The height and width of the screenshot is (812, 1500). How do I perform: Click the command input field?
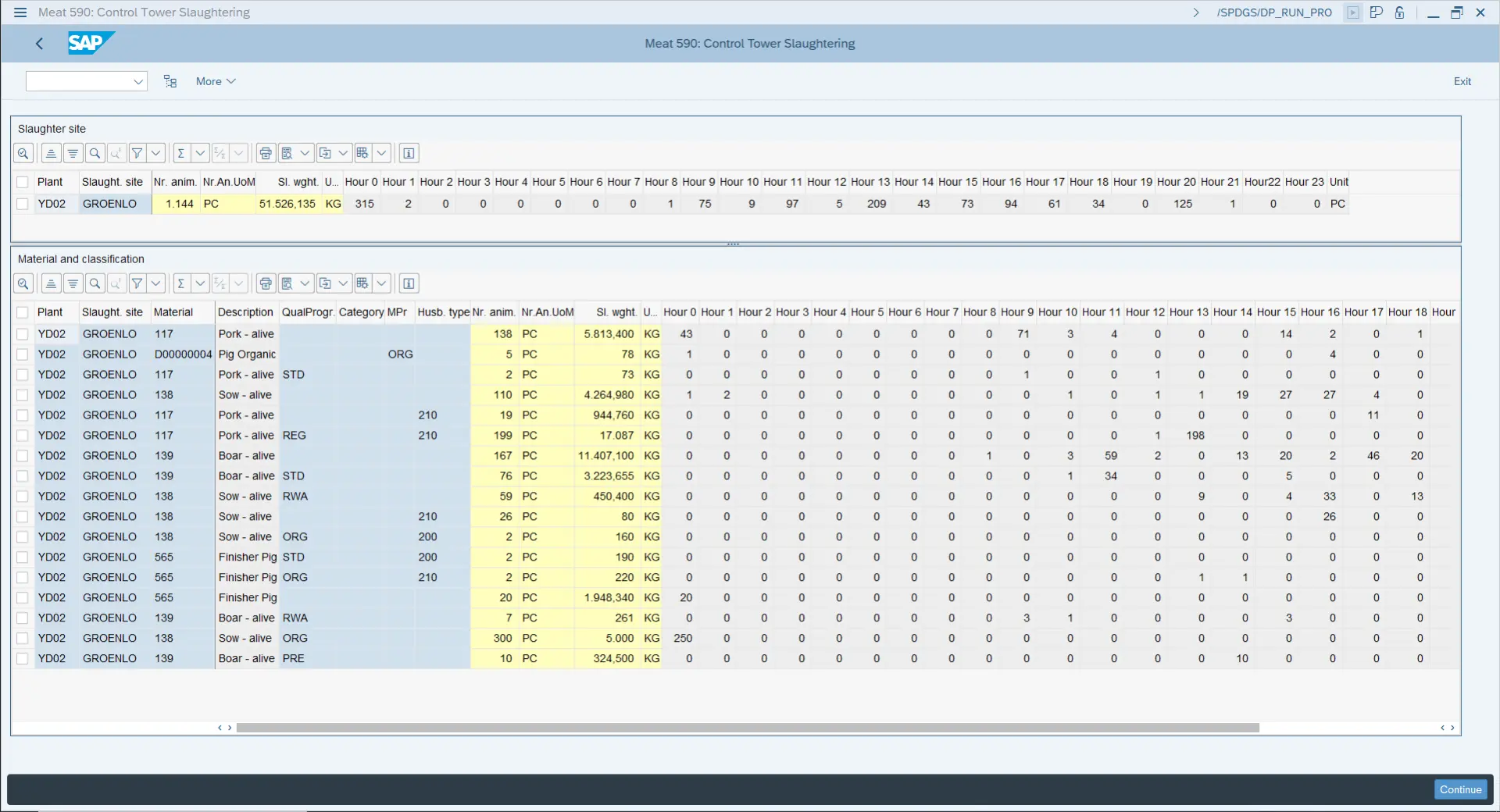[79, 81]
